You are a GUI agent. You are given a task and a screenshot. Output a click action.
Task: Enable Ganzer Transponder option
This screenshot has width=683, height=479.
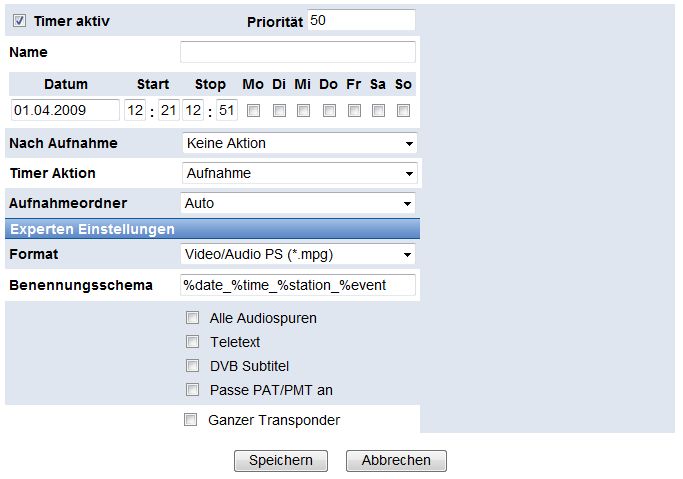tap(190, 420)
